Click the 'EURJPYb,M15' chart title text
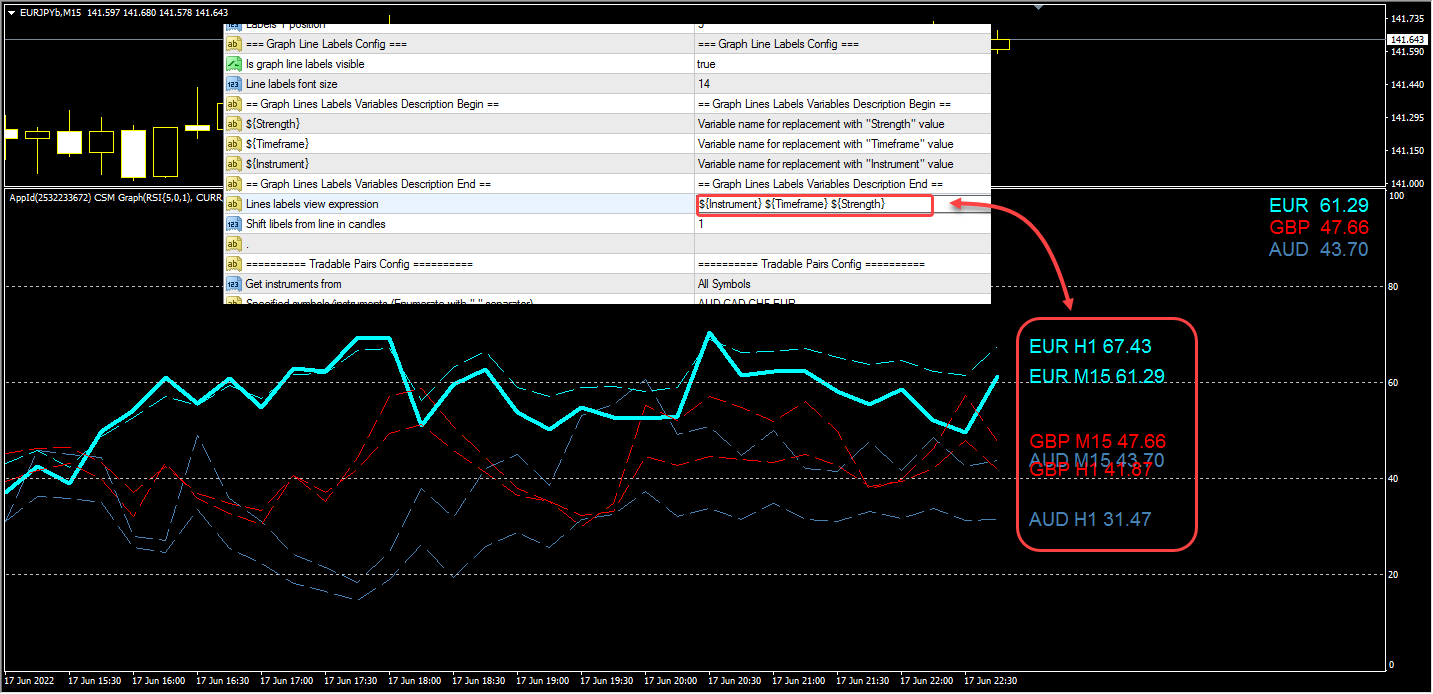The image size is (1433, 694). tap(51, 12)
